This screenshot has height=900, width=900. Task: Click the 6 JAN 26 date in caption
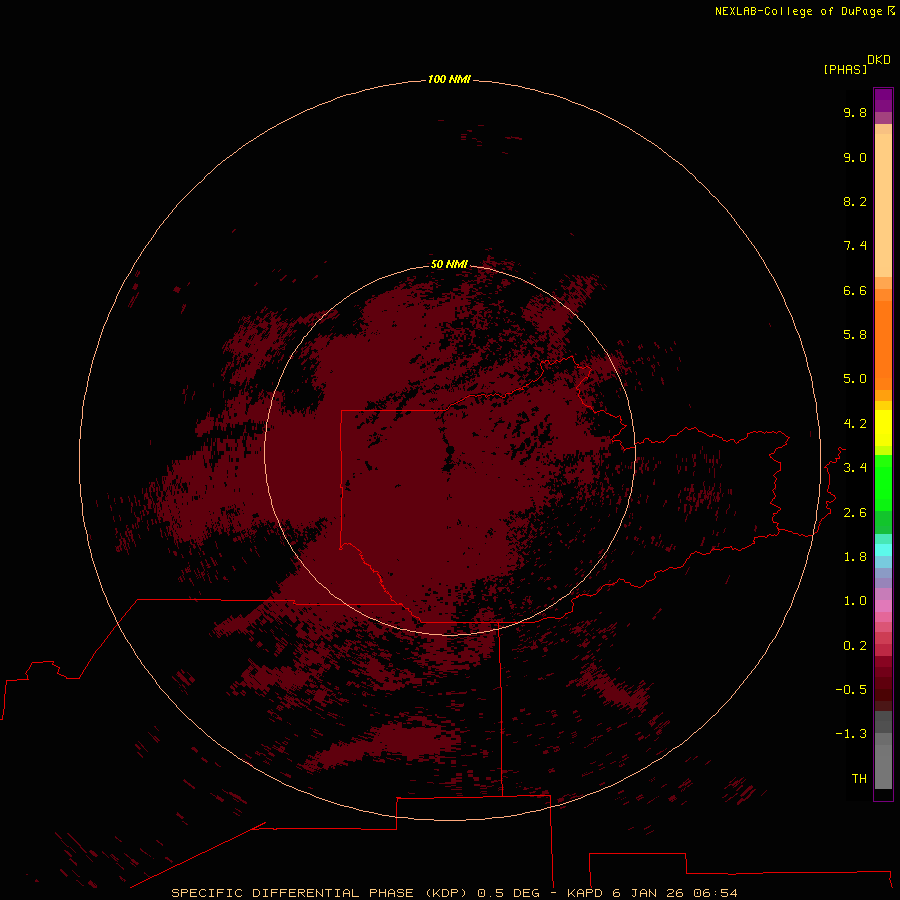click(x=647, y=893)
